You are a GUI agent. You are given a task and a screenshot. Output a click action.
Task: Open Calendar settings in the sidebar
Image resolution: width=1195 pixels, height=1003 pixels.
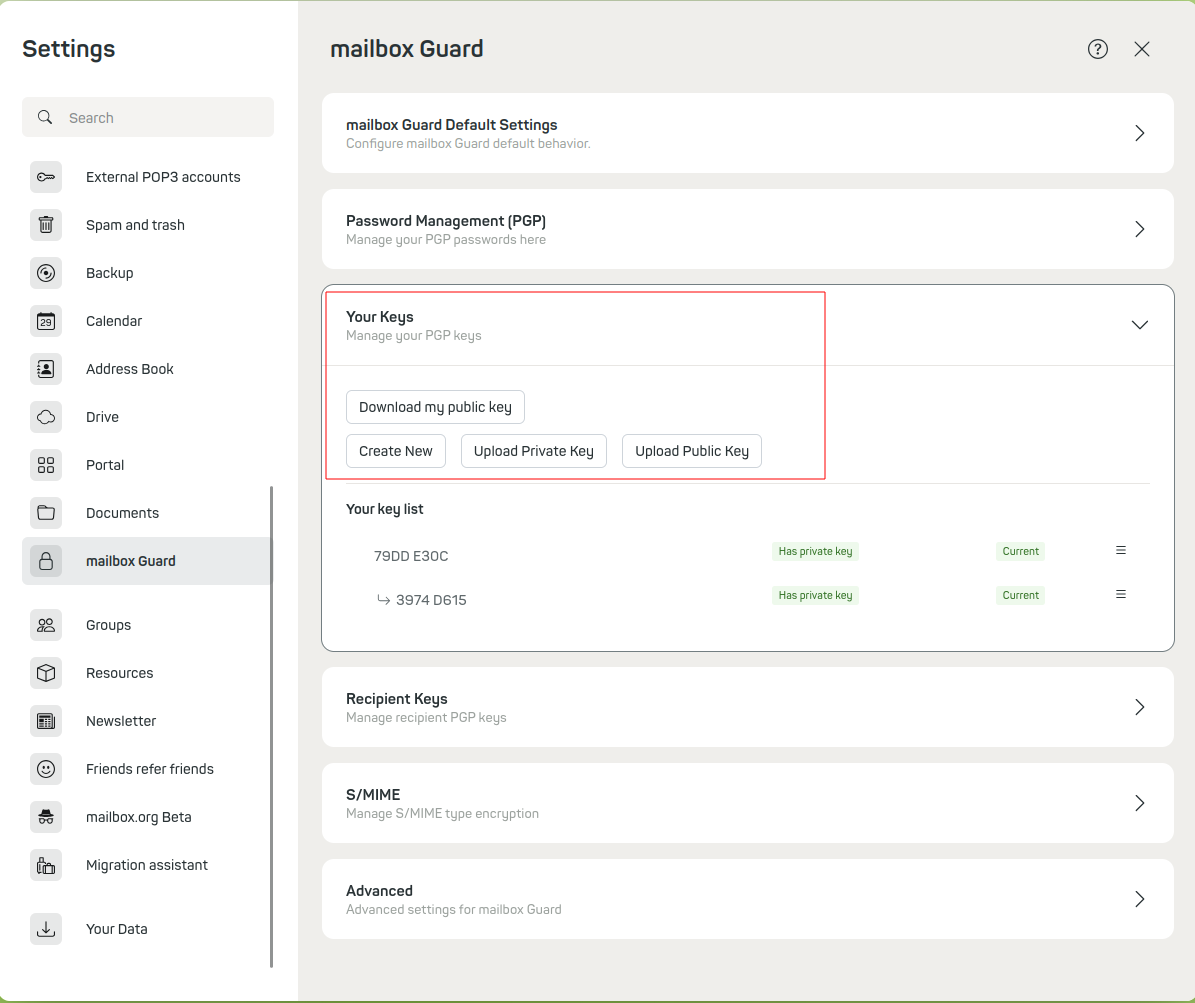coord(113,321)
